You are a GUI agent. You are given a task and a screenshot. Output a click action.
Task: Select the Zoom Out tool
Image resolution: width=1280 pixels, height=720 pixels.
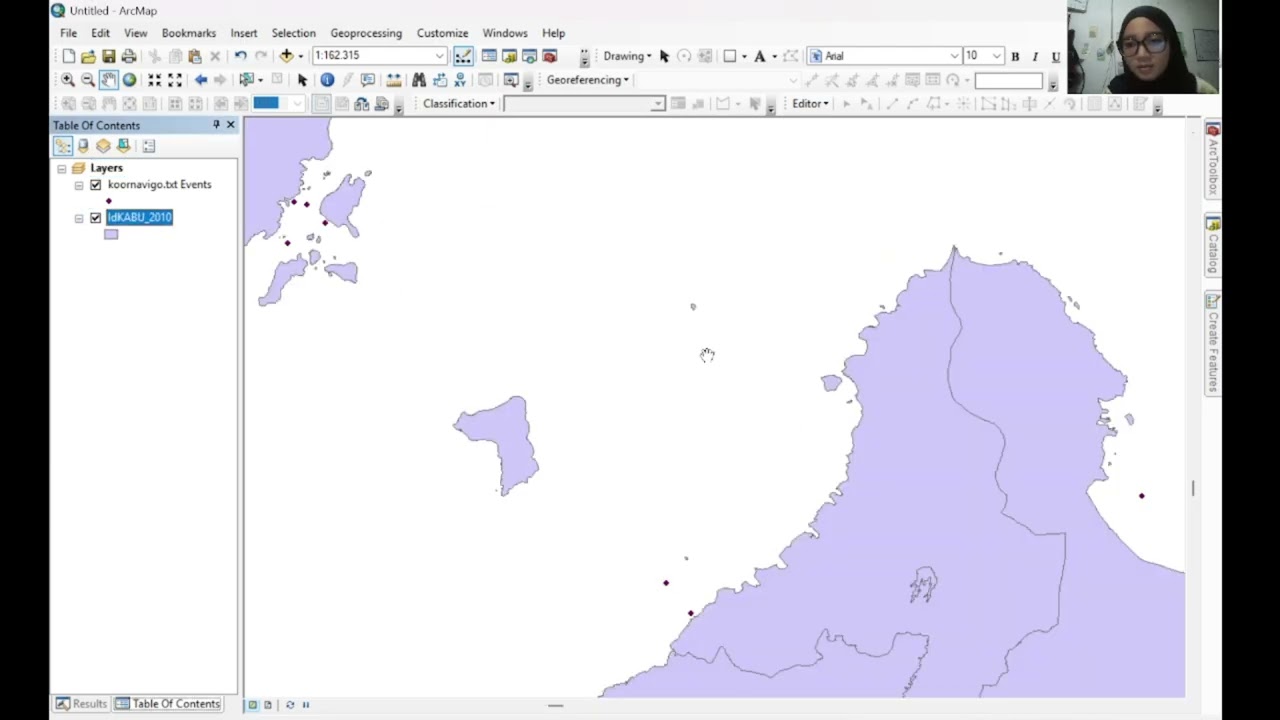click(88, 80)
